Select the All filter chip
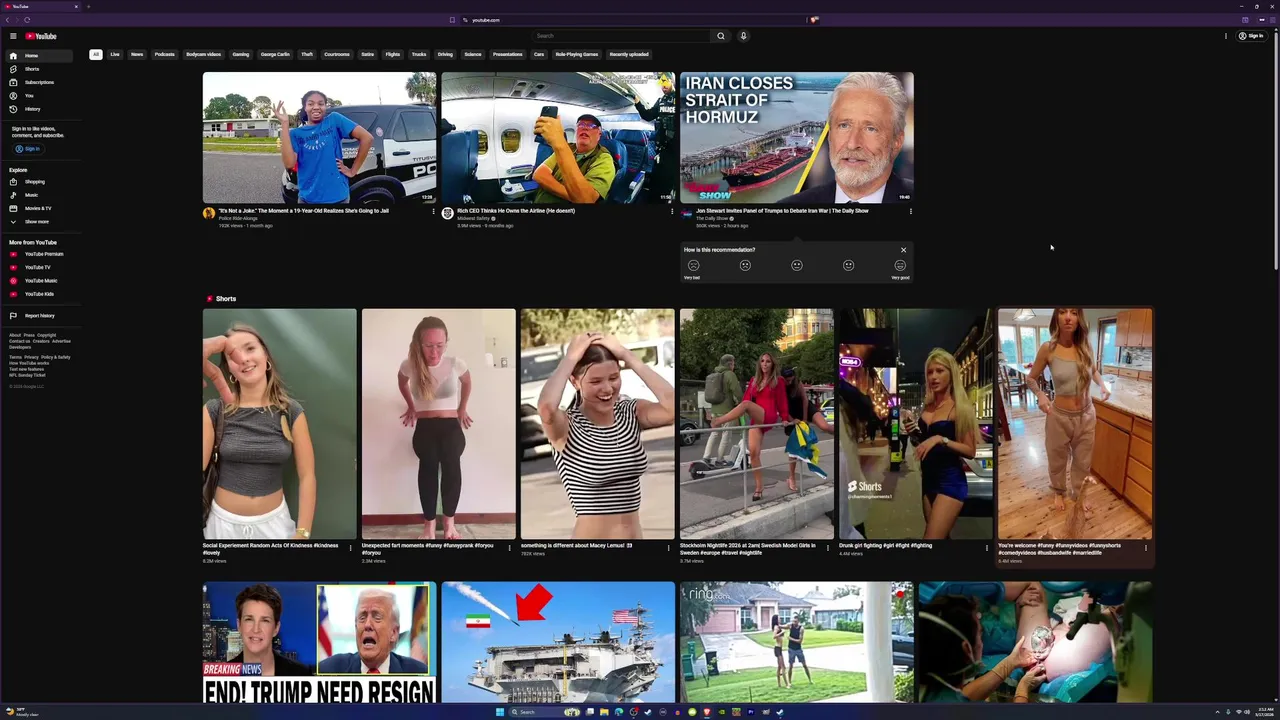The image size is (1280, 720). (96, 54)
